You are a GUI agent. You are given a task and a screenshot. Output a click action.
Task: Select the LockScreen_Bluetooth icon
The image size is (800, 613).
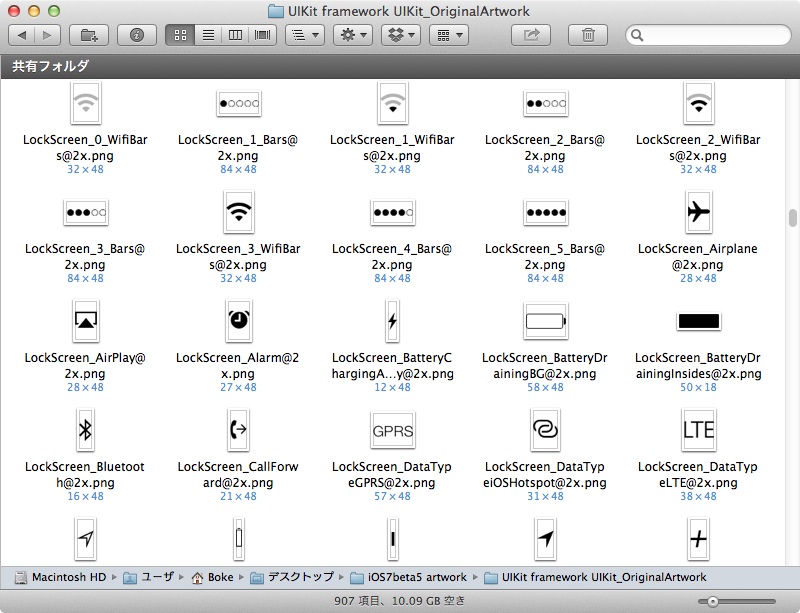pyautogui.click(x=86, y=430)
